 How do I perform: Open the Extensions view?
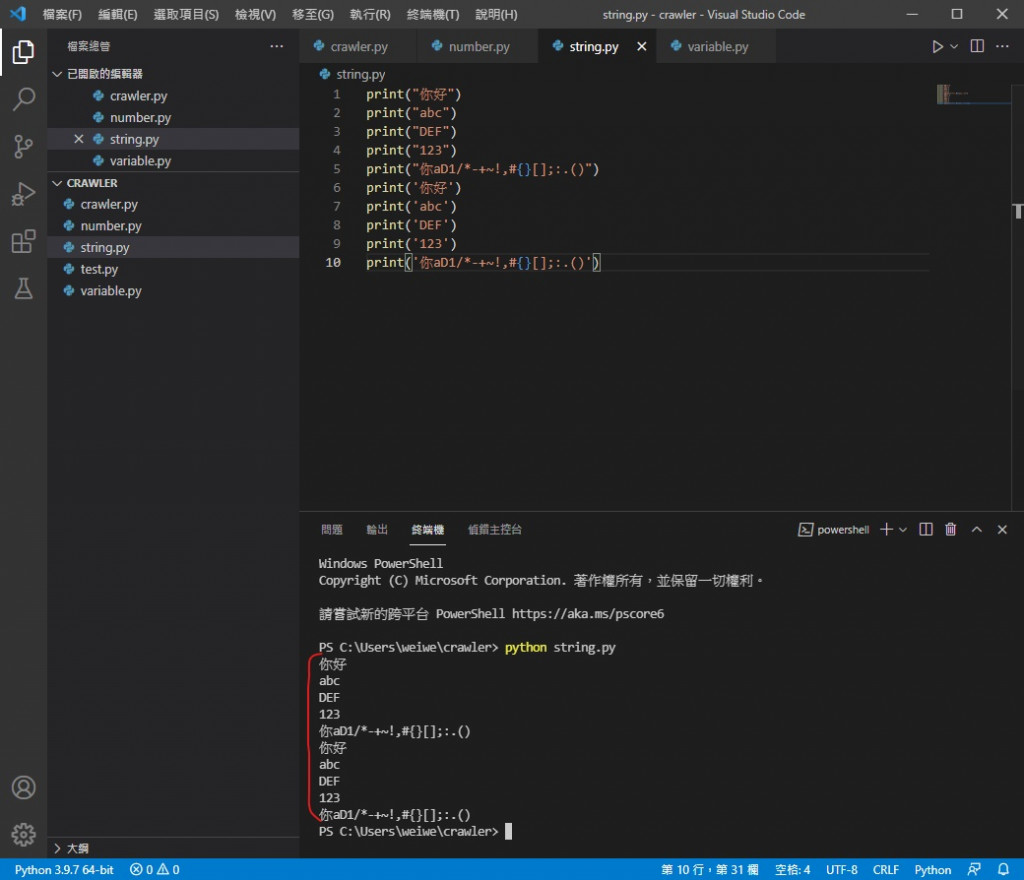pos(23,241)
